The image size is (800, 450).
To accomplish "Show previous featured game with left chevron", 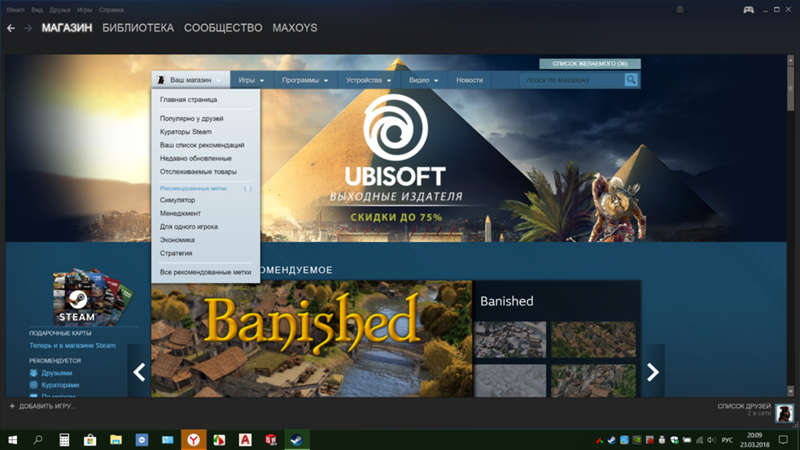I will (139, 372).
